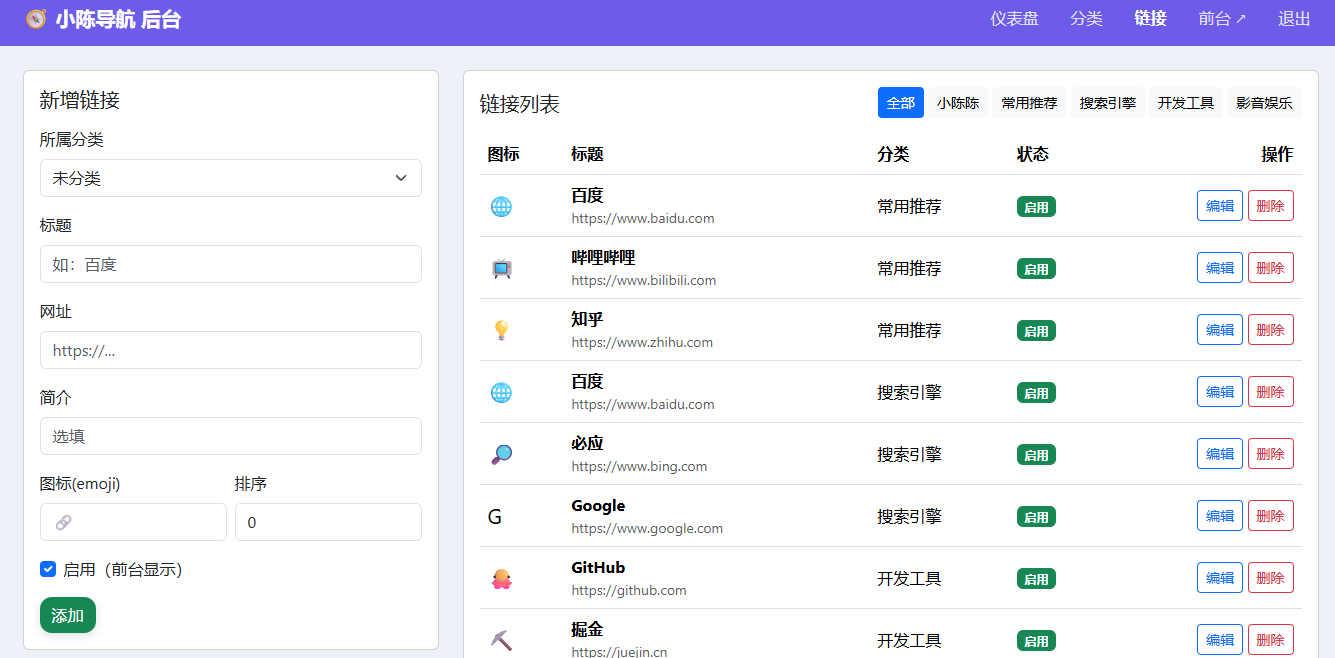Go to 分类 in top navigation
Viewport: 1335px width, 658px height.
coord(1086,19)
